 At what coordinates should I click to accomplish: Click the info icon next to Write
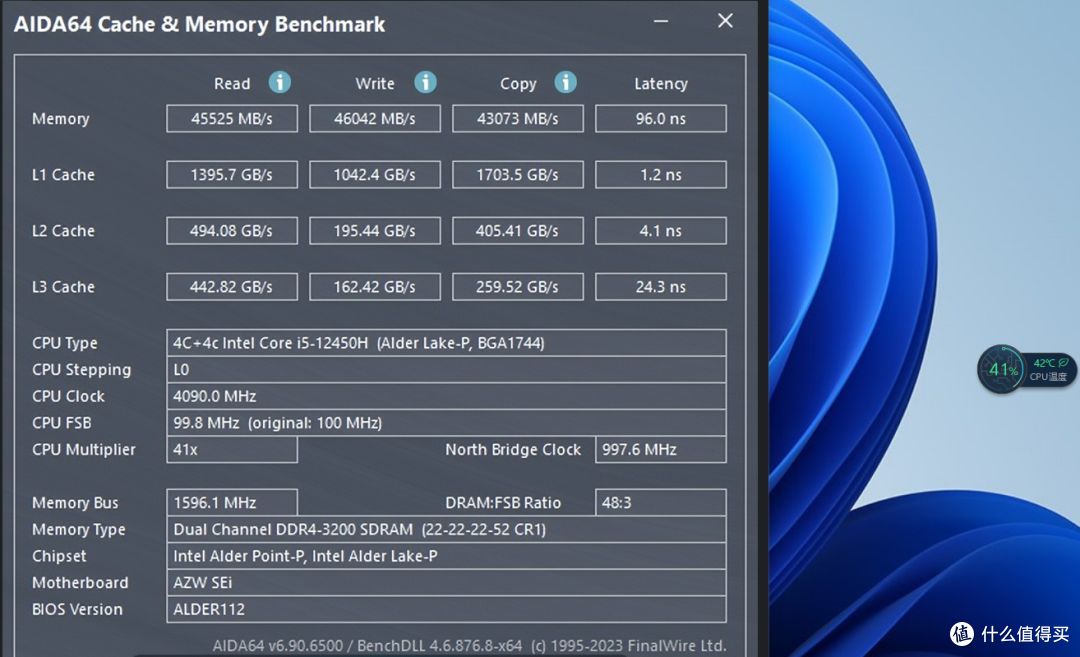tap(425, 83)
